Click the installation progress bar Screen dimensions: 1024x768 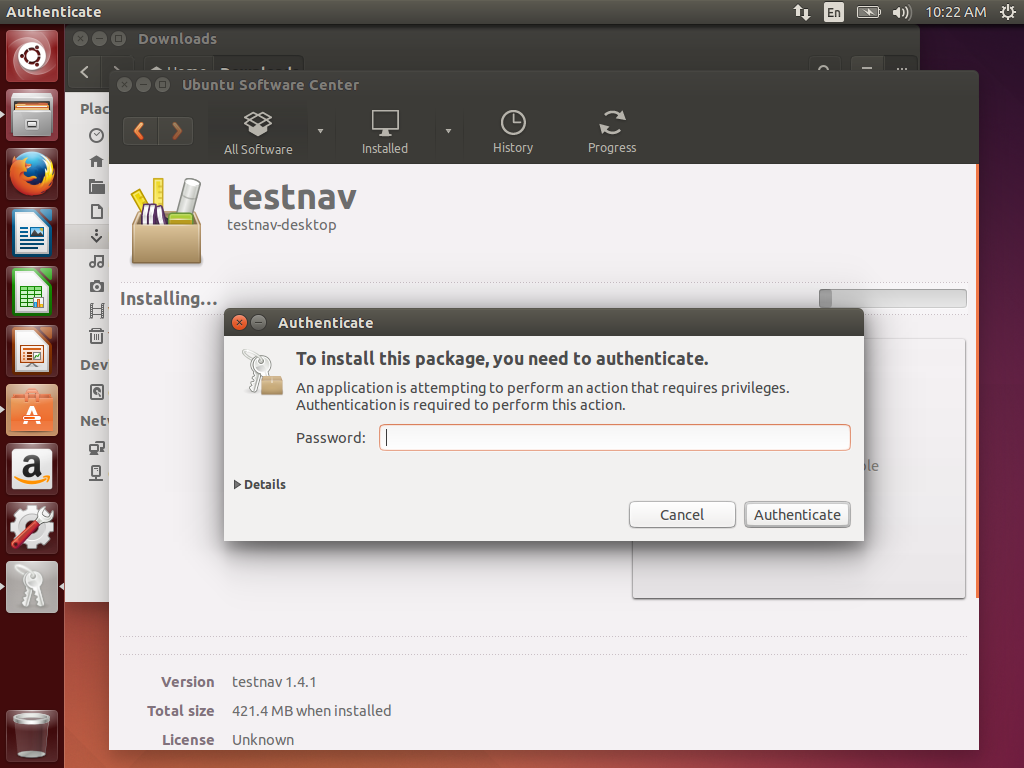click(x=892, y=298)
